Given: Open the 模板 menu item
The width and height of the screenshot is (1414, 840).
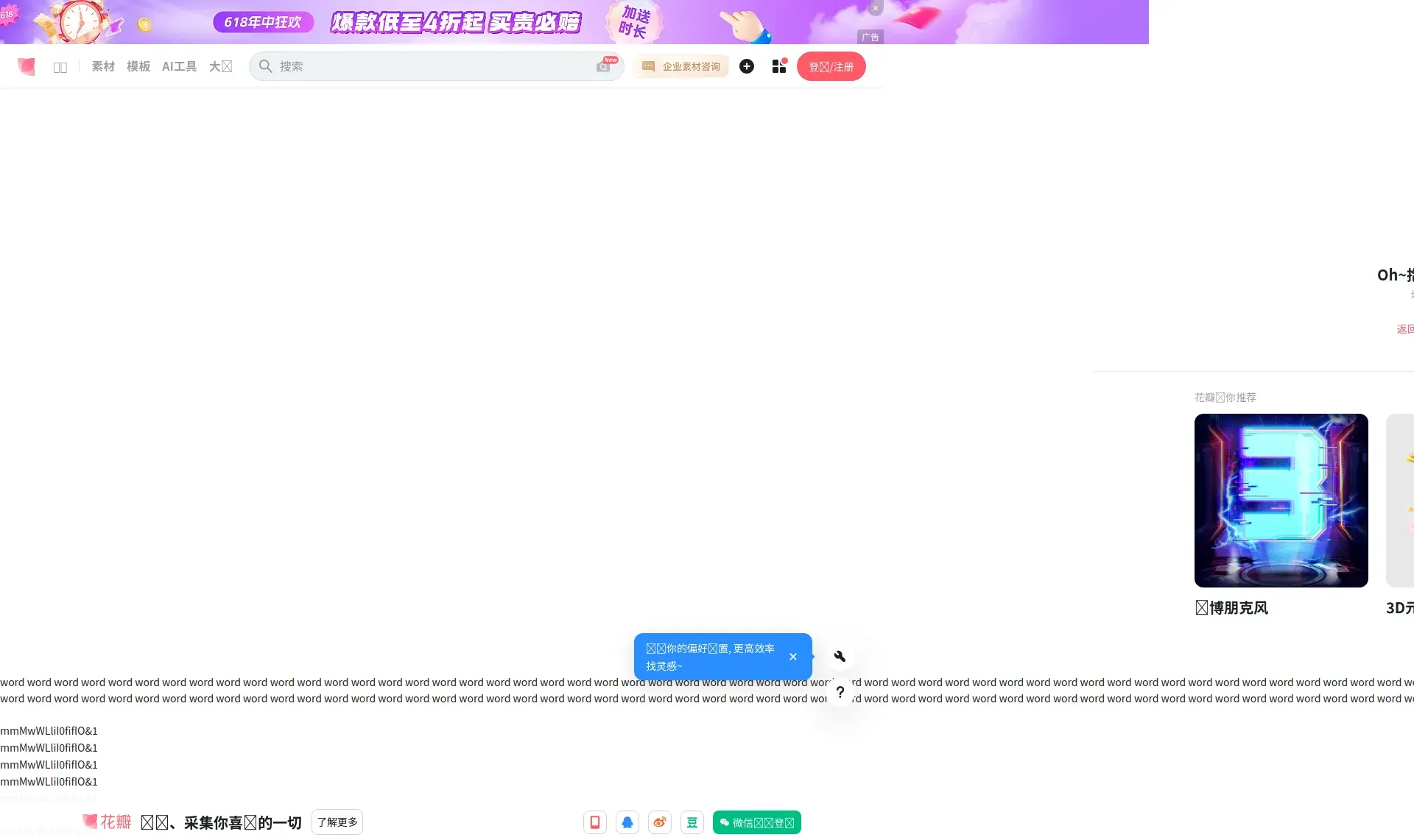Looking at the screenshot, I should tap(138, 66).
